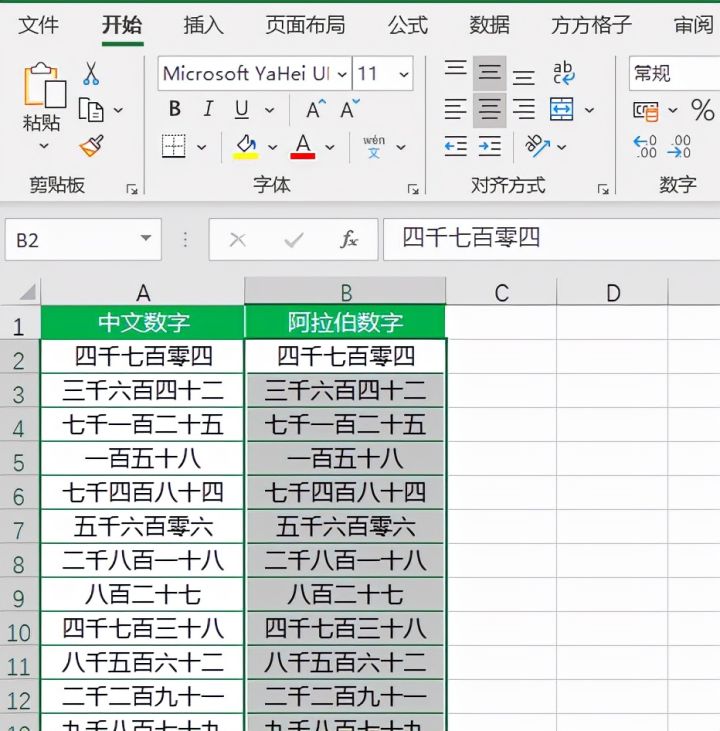Open the merge cells dropdown arrow
Screen dimensions: 720x731
coord(589,110)
